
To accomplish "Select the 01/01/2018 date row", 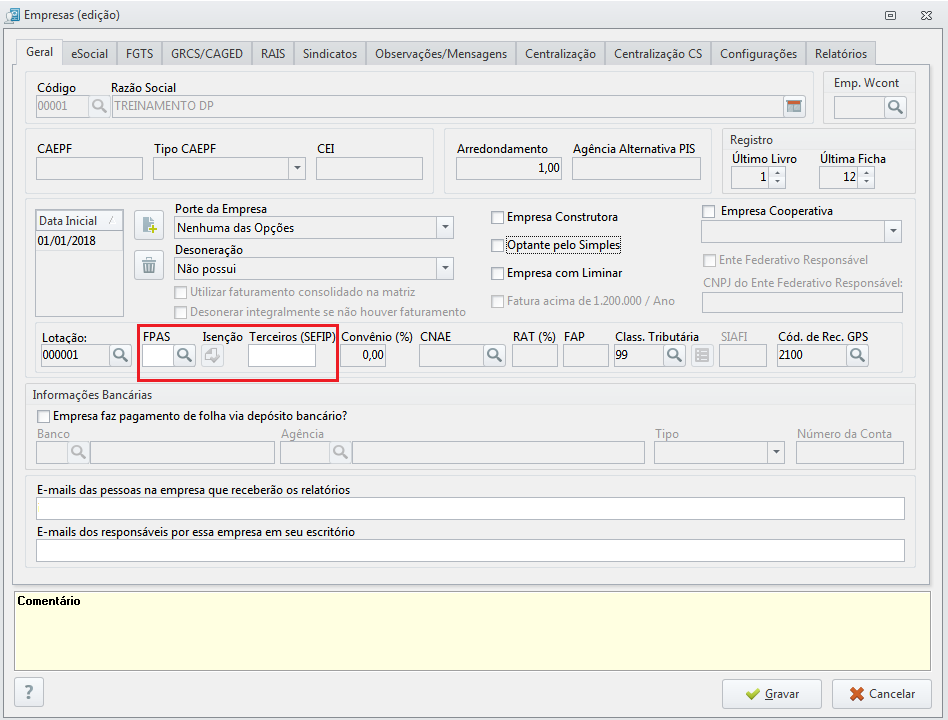I will pos(79,241).
